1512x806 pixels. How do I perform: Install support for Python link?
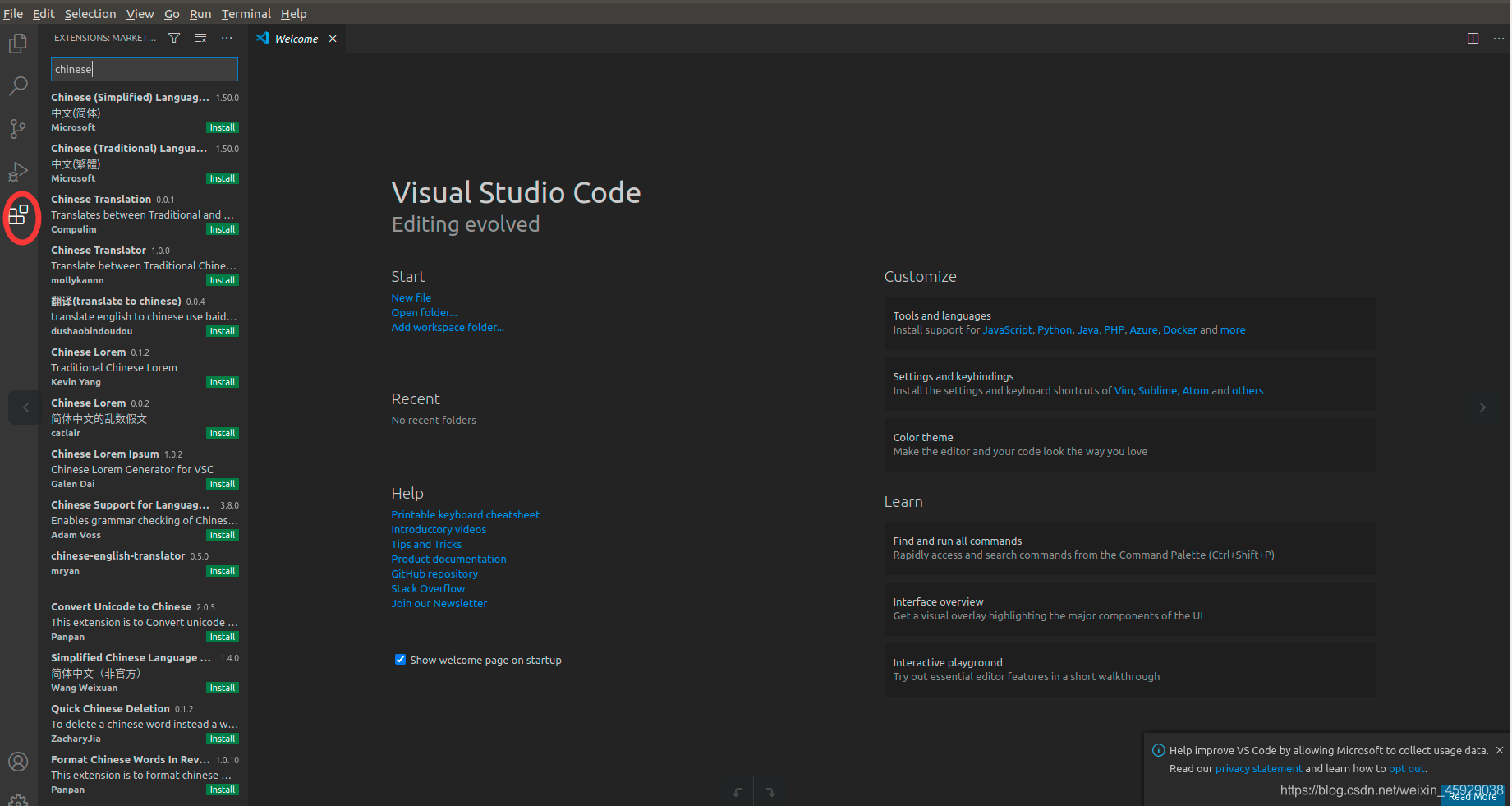[1055, 329]
